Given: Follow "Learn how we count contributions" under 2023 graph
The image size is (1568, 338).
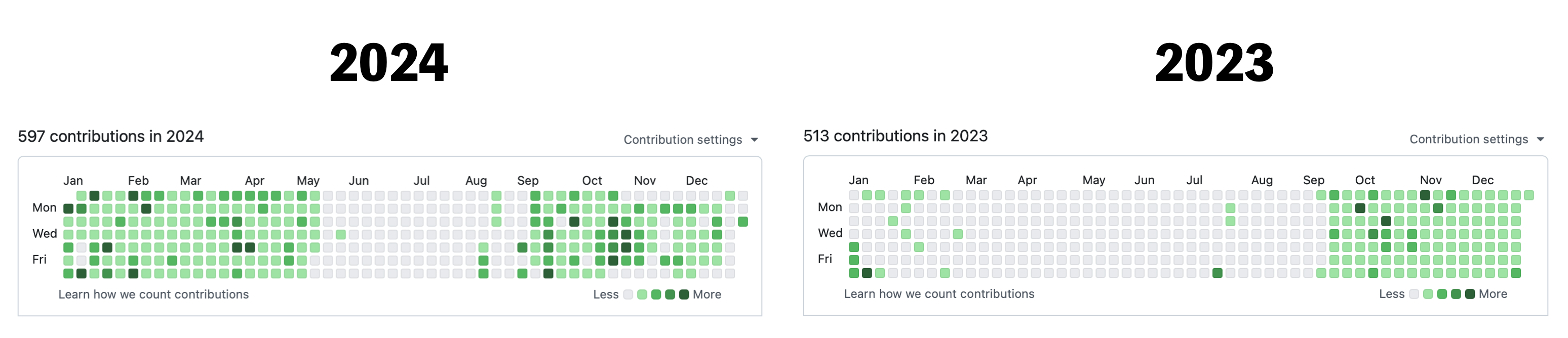Looking at the screenshot, I should point(938,293).
